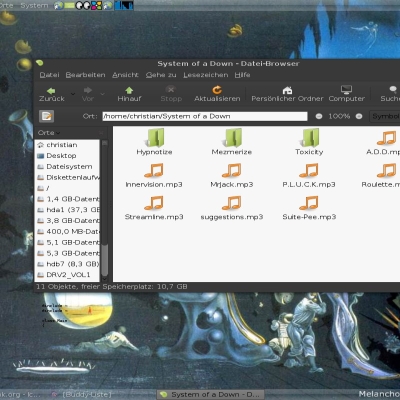
Task: Zoom out with the minus button
Action: pos(319,116)
